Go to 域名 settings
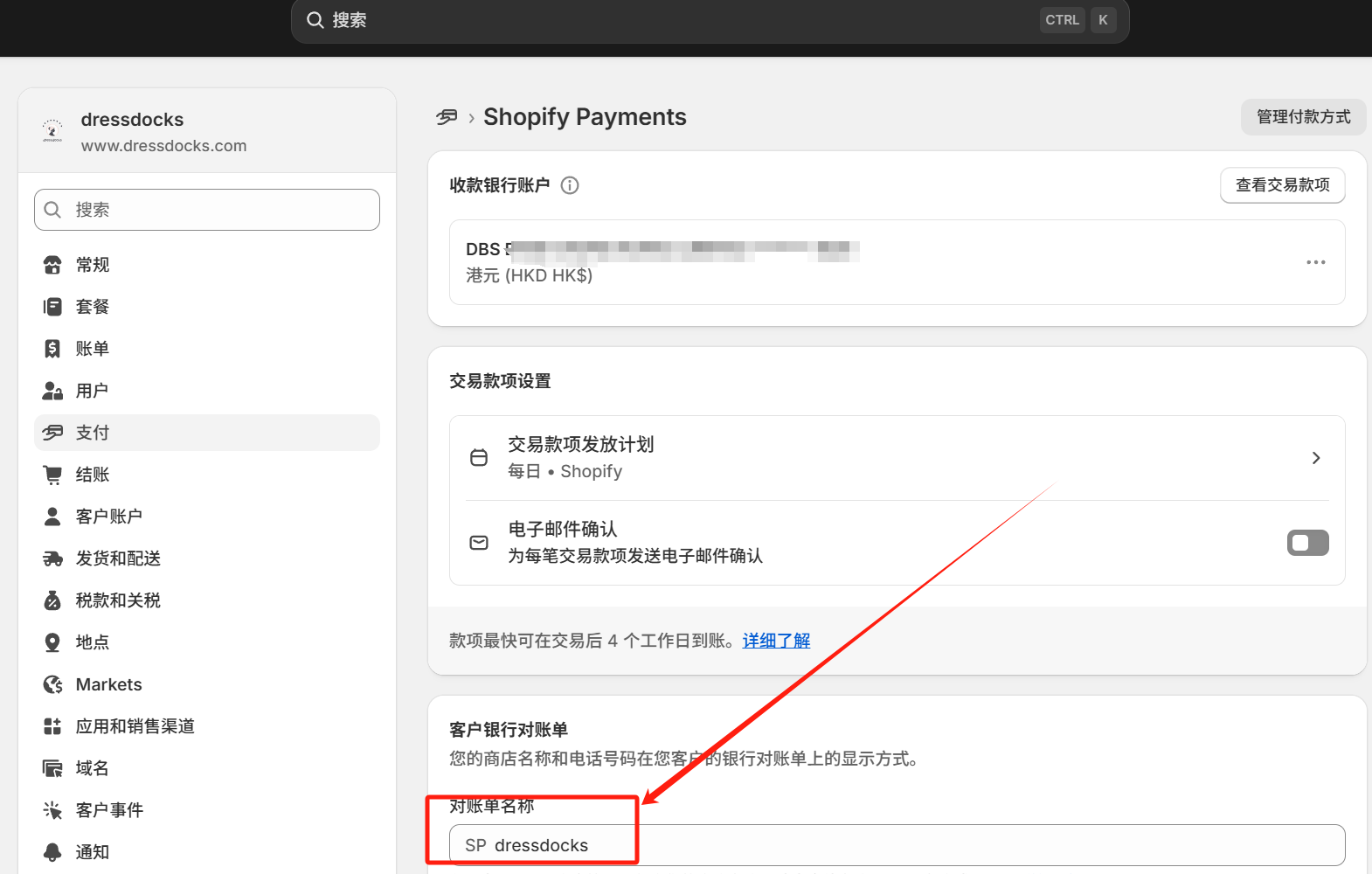This screenshot has width=1372, height=874. coord(207,768)
